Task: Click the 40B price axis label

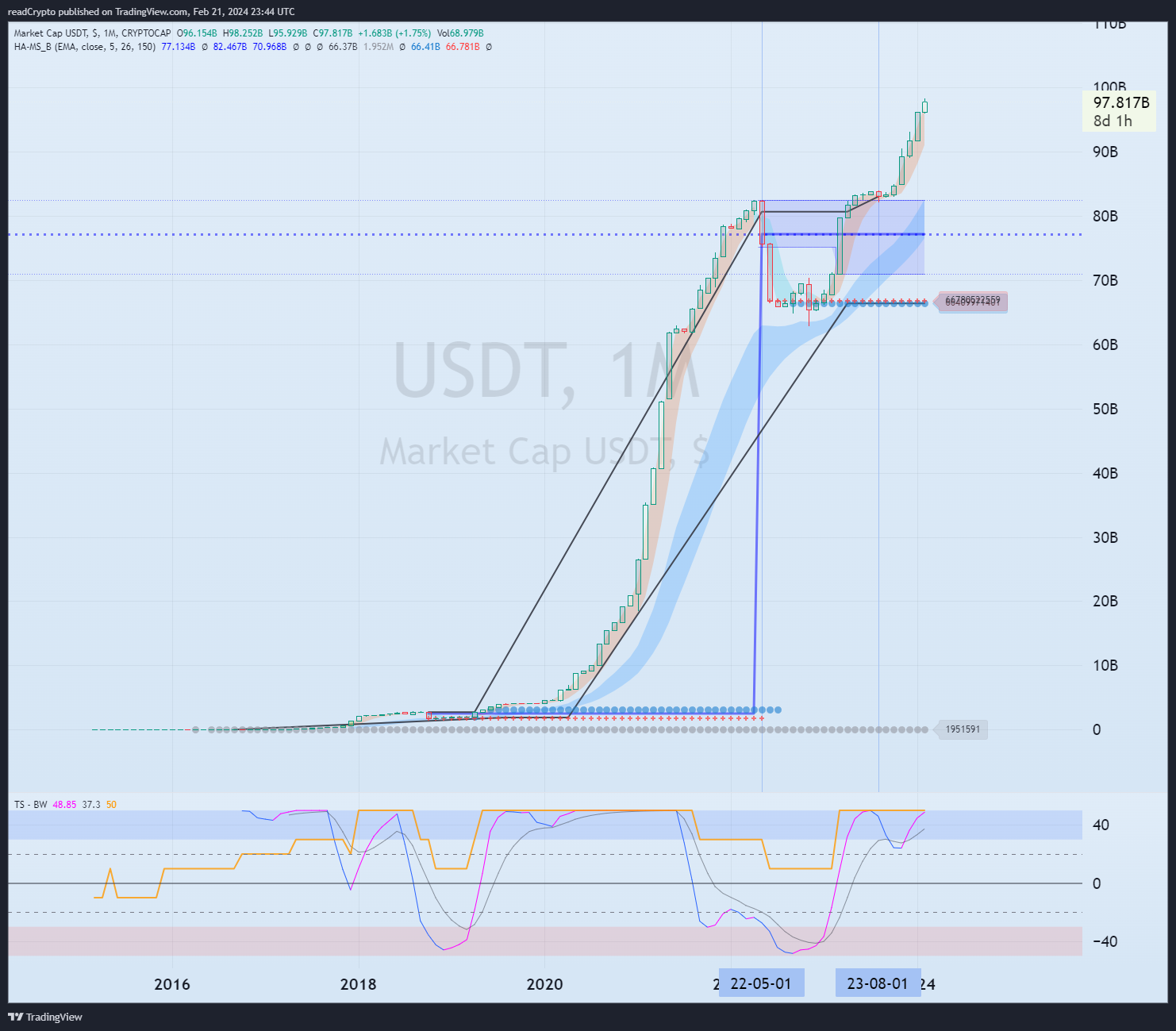Action: click(x=1105, y=473)
